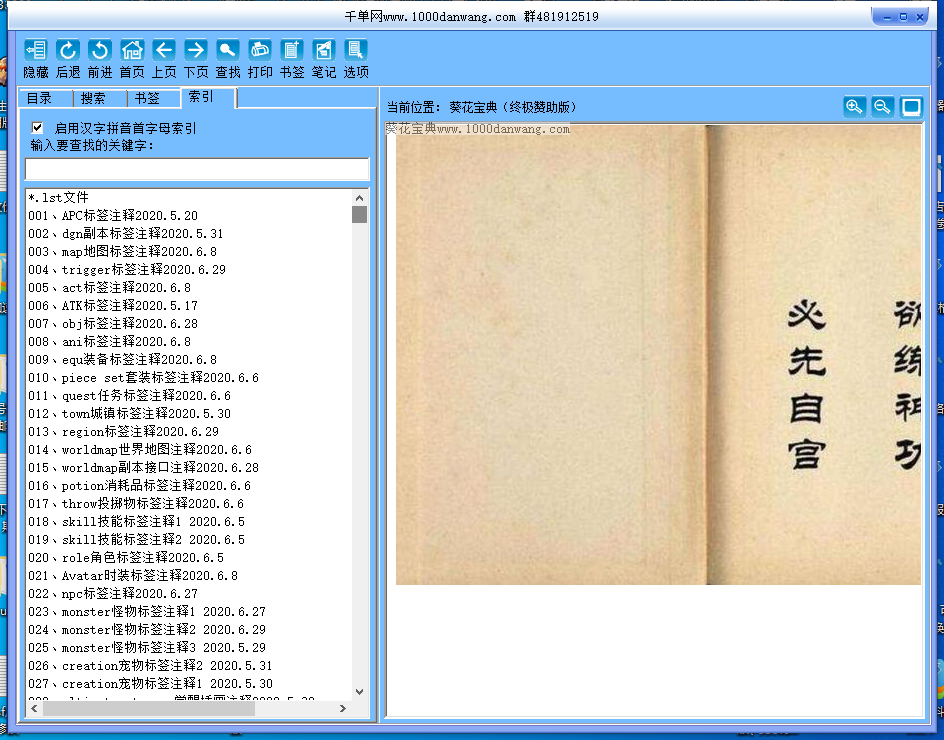The width and height of the screenshot is (944, 740).
Task: Click the 前进 forward toolbar icon
Action: coord(99,51)
